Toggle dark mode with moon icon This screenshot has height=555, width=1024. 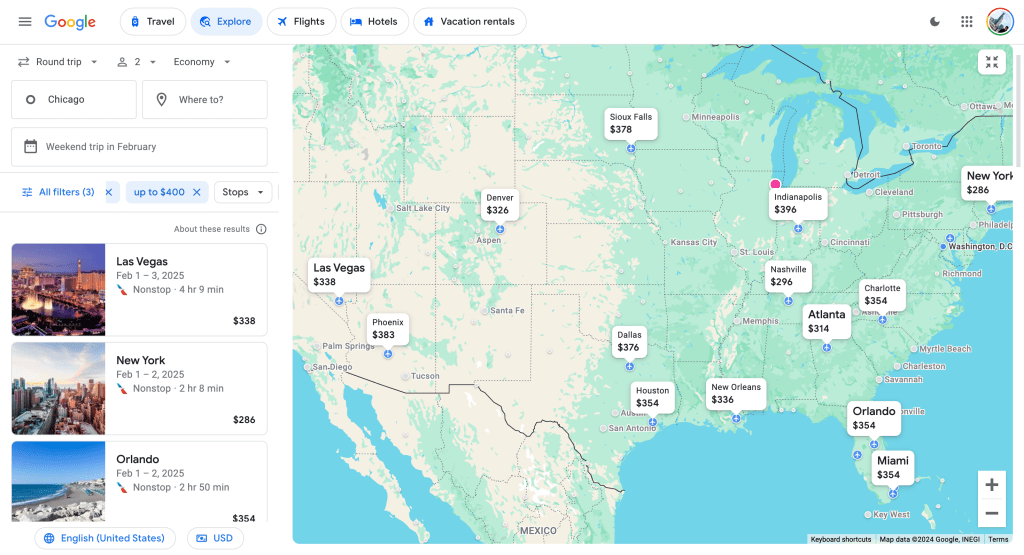(x=935, y=21)
